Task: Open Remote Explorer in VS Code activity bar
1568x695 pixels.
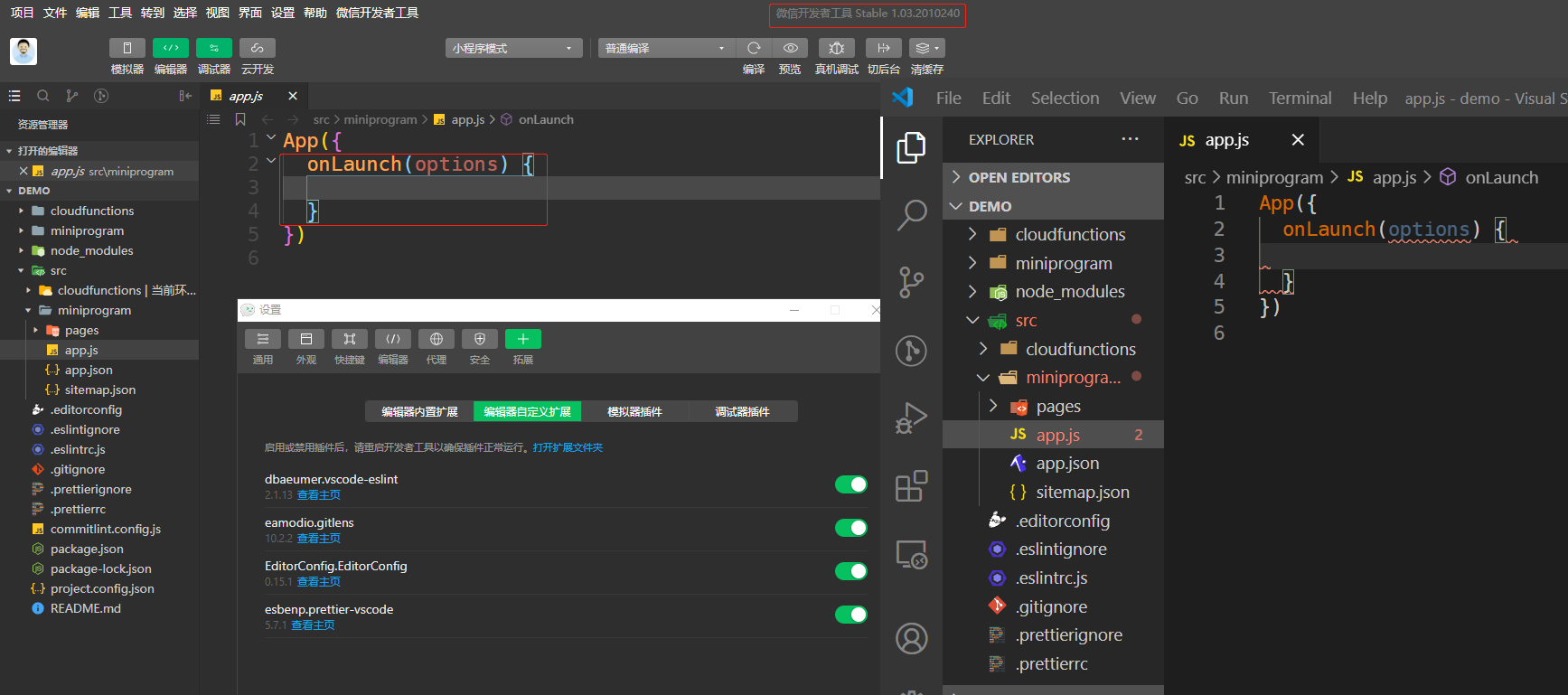Action: (911, 554)
